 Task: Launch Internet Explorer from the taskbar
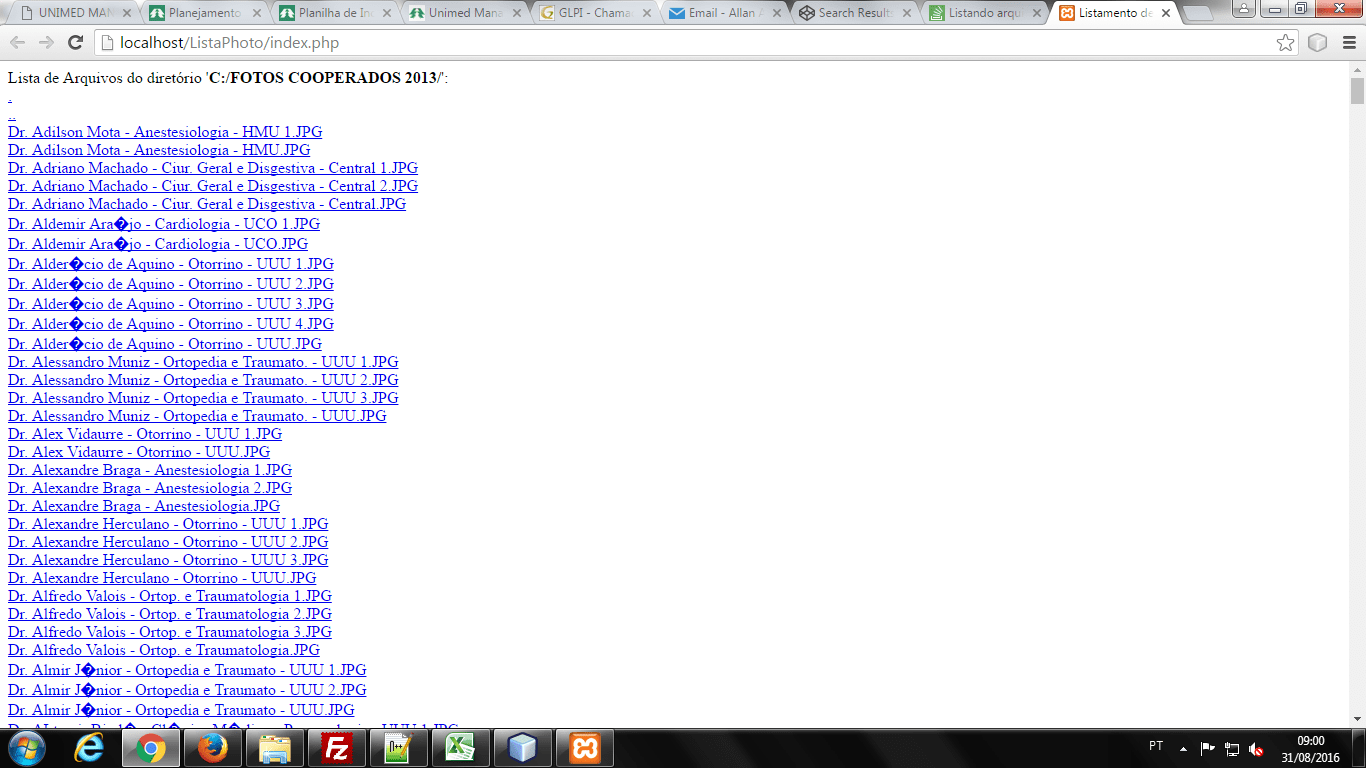[x=90, y=748]
